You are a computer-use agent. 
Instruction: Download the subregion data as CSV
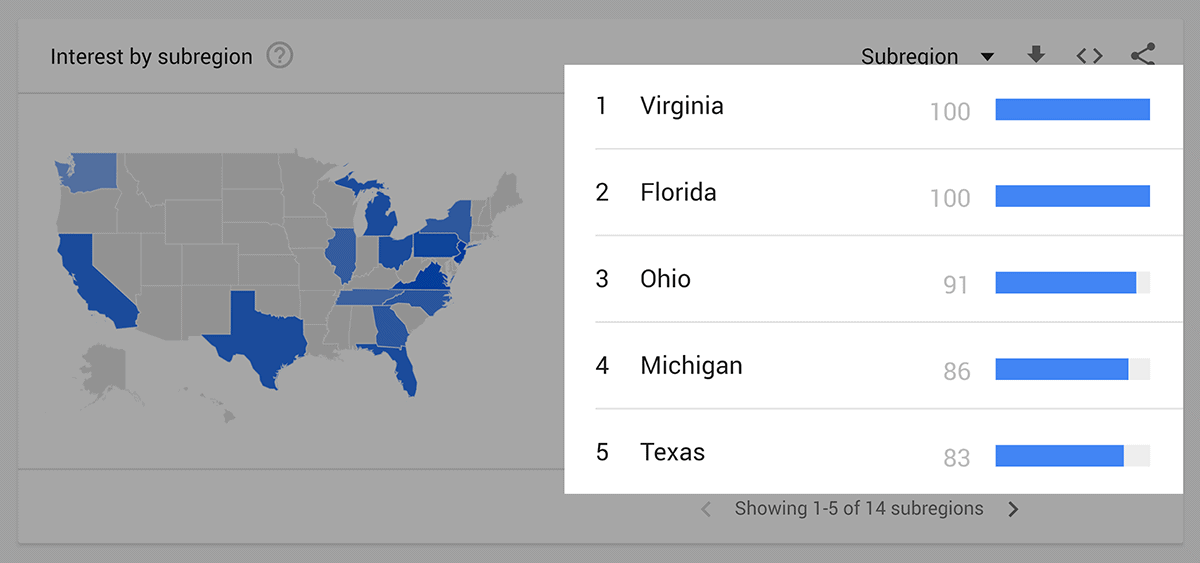click(1036, 55)
